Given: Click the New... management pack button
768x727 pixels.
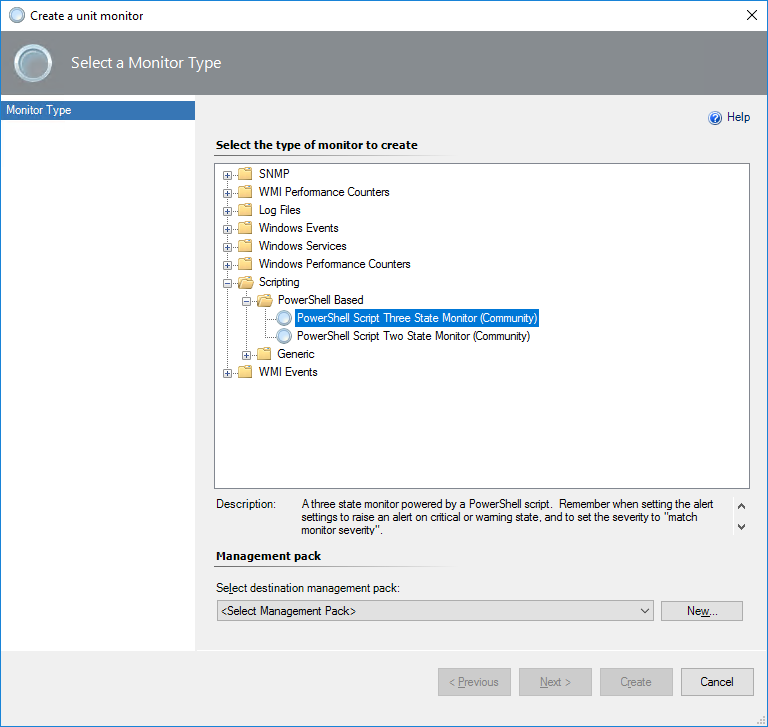Looking at the screenshot, I should click(x=702, y=611).
